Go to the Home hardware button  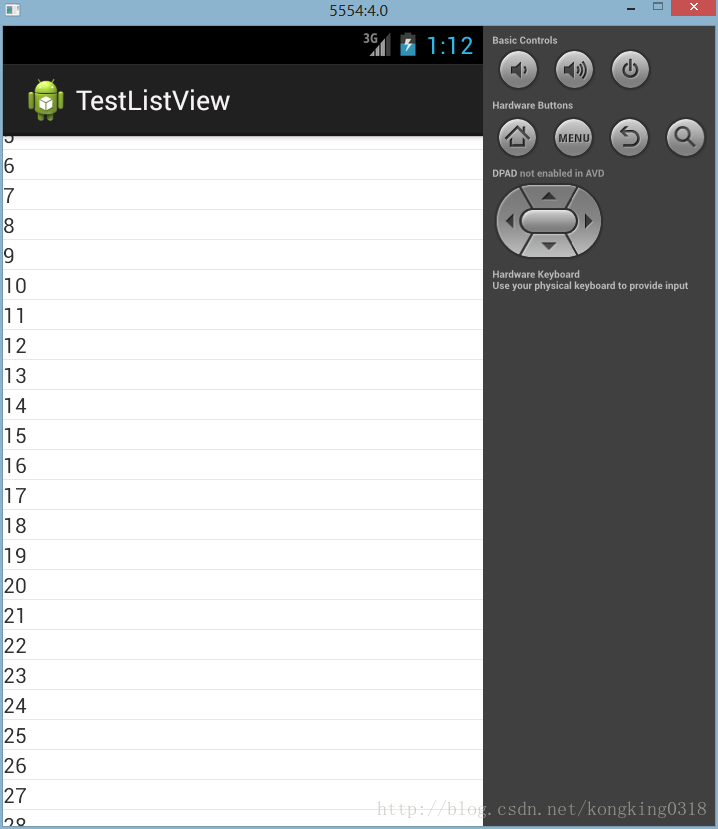point(518,137)
